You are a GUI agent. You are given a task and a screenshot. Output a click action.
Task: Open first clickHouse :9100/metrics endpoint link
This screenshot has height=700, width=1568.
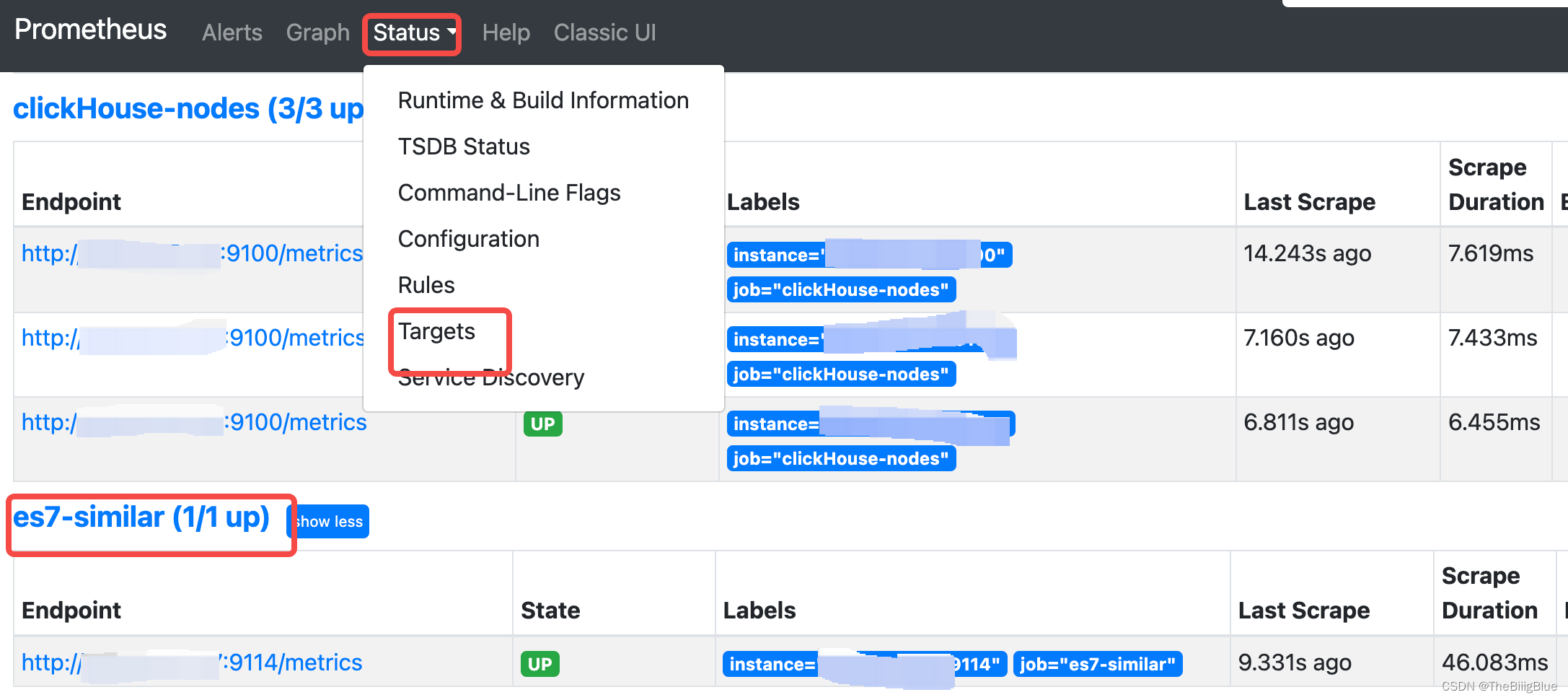point(193,253)
